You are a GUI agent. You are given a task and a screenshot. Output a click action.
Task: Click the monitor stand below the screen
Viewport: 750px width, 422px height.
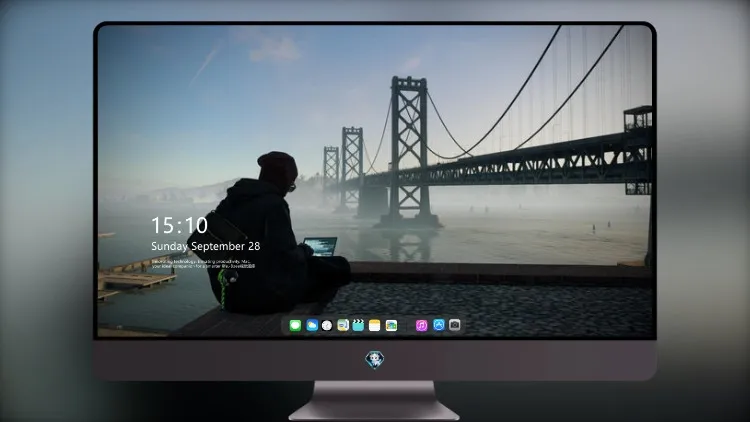point(374,401)
